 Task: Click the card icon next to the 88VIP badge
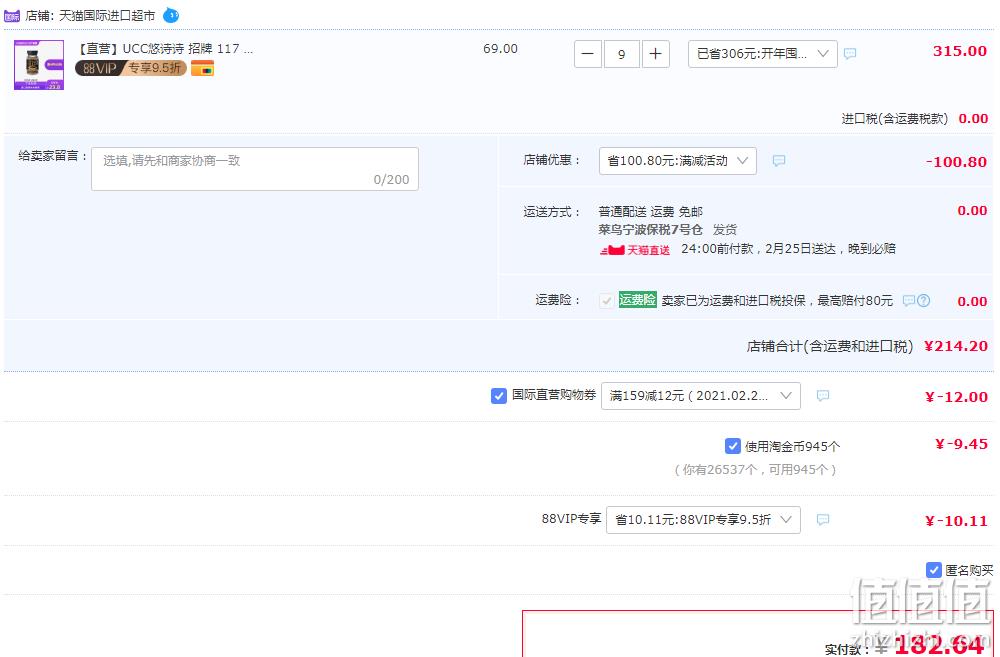pos(202,68)
